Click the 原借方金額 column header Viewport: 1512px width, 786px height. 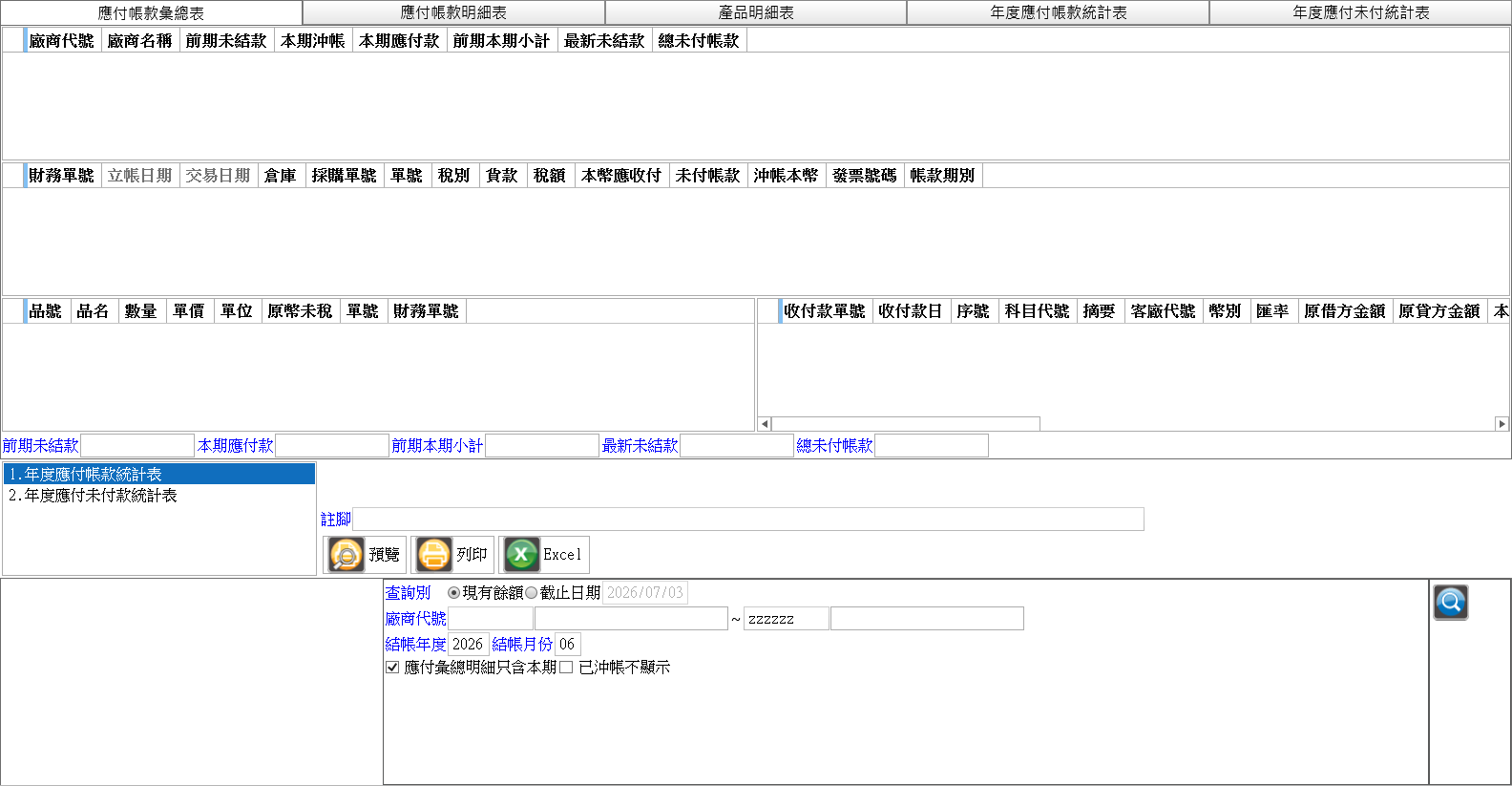click(1346, 311)
